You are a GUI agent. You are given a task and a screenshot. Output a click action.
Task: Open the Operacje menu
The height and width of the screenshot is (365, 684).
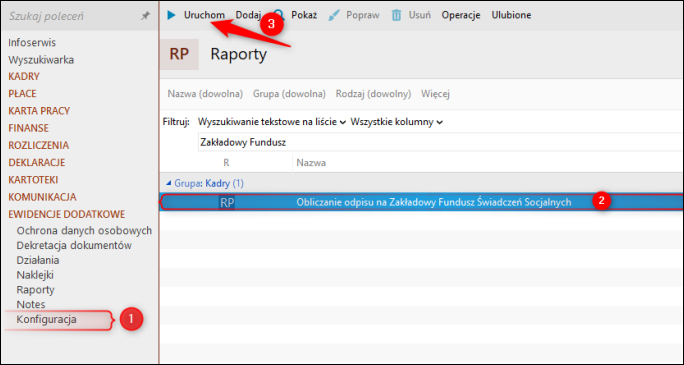(x=461, y=15)
